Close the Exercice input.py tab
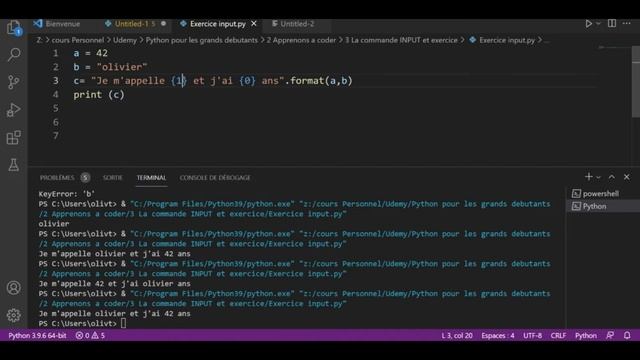 coord(254,24)
